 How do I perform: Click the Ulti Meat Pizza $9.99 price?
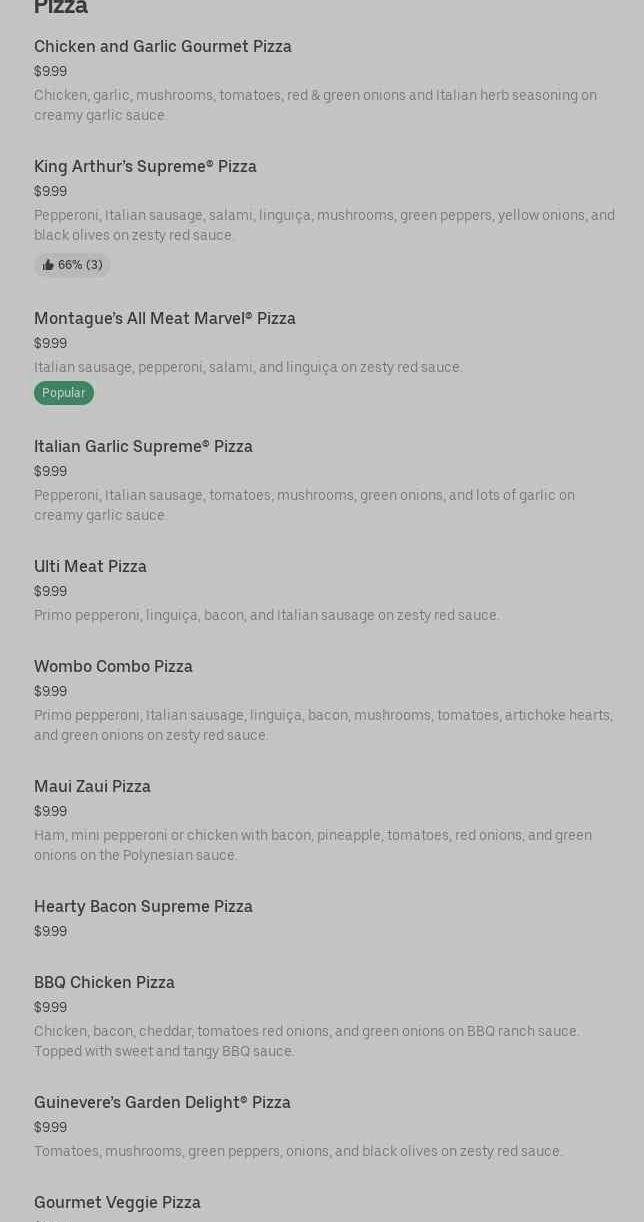[x=50, y=592]
